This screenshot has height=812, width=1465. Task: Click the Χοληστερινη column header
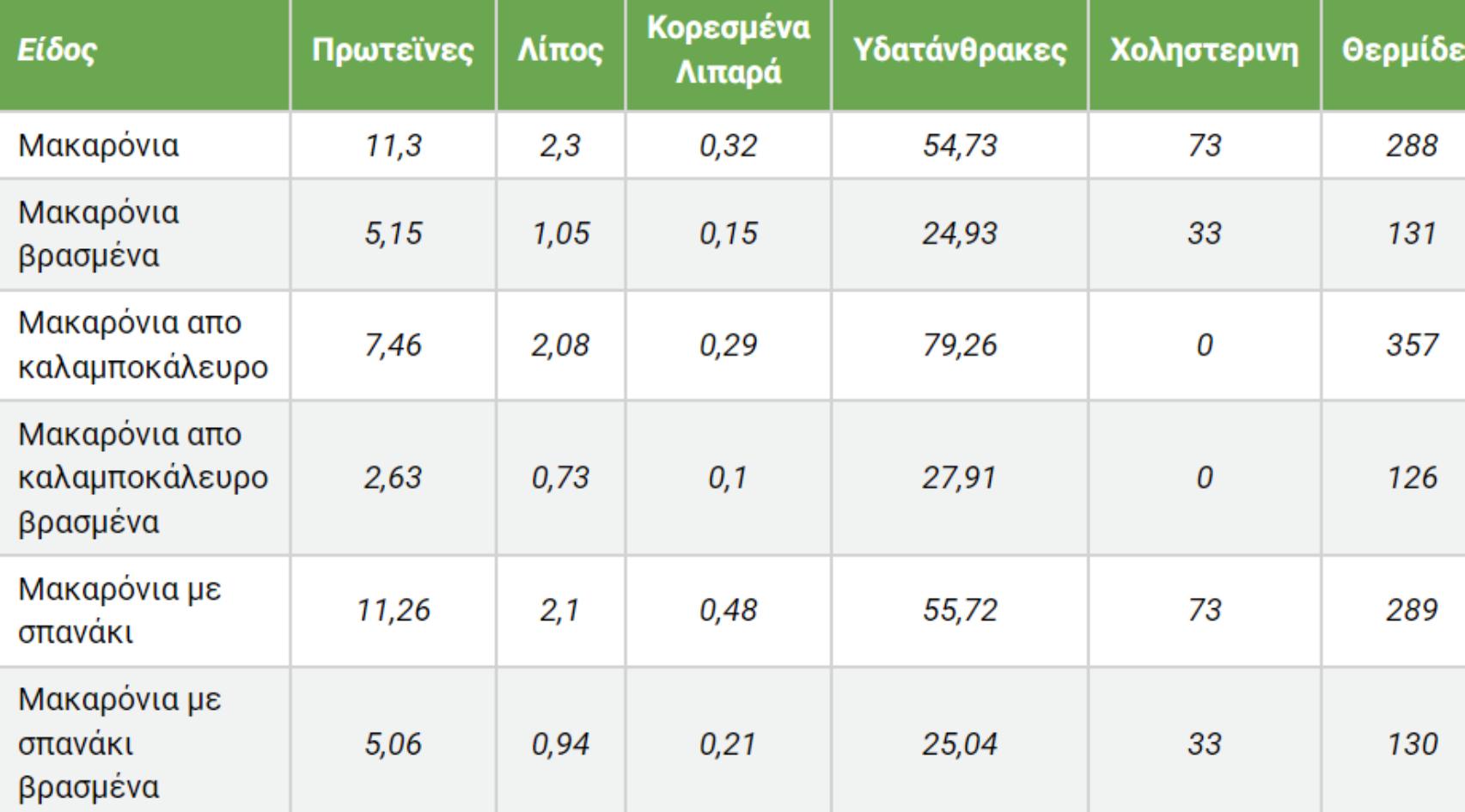point(1204,51)
